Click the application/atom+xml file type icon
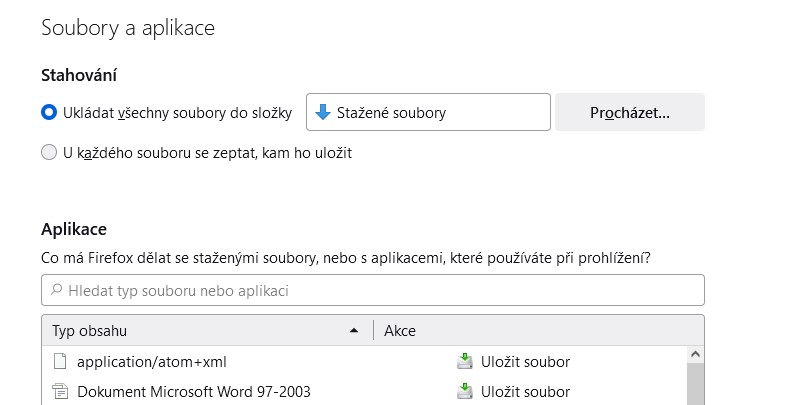The image size is (789, 405). coord(60,361)
